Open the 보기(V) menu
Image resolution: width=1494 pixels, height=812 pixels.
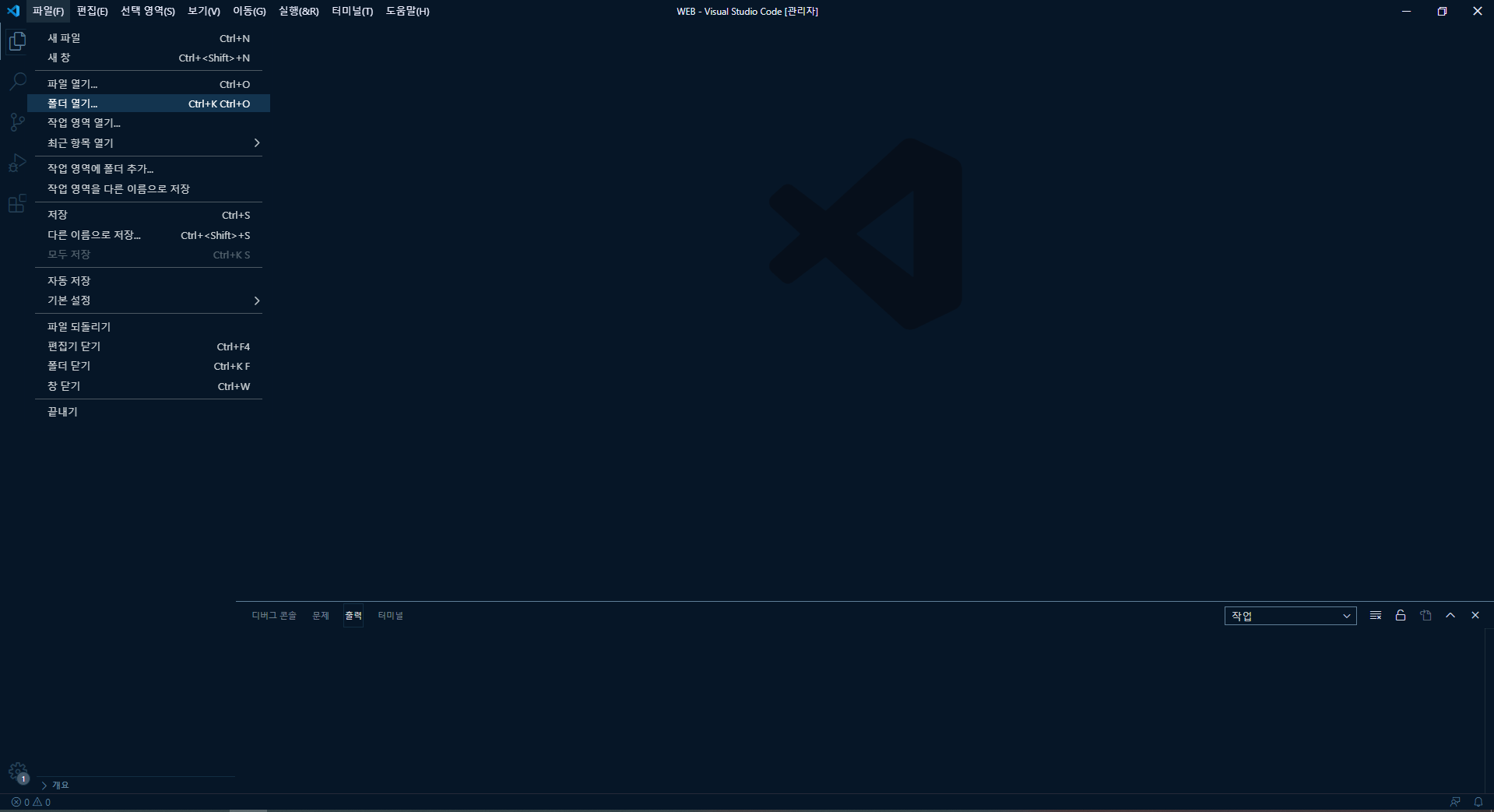tap(204, 11)
